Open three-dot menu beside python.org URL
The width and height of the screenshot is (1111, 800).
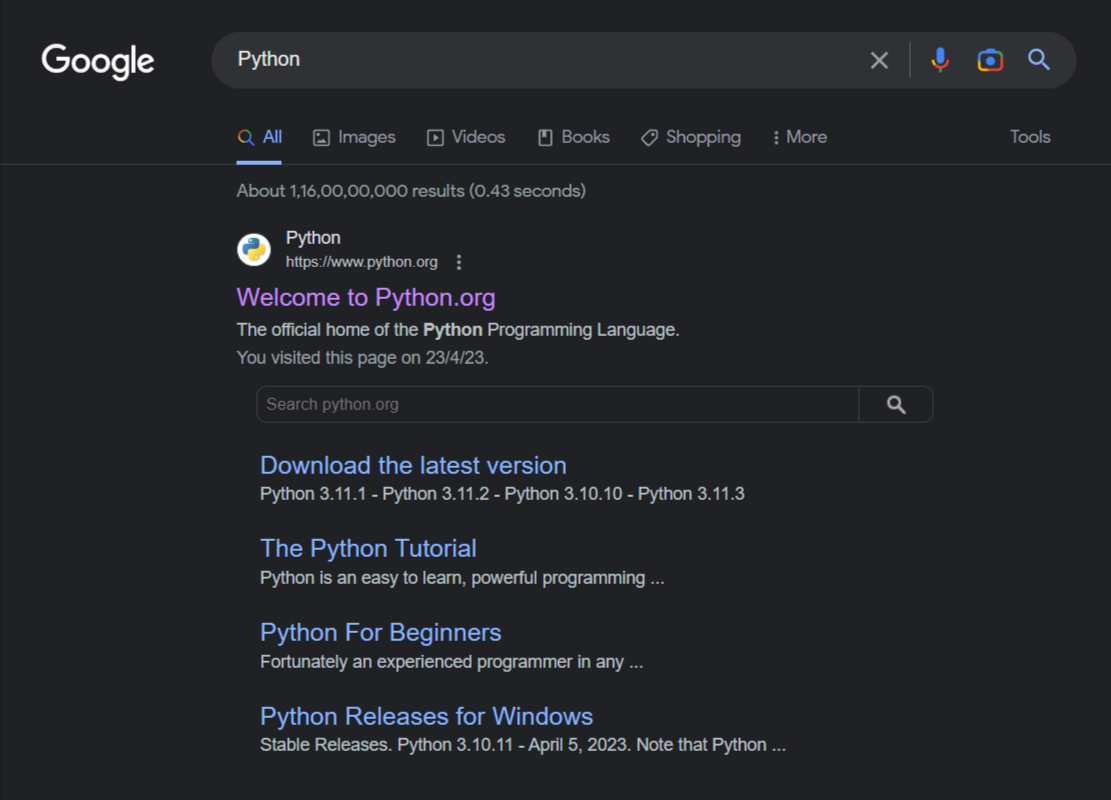coord(459,262)
